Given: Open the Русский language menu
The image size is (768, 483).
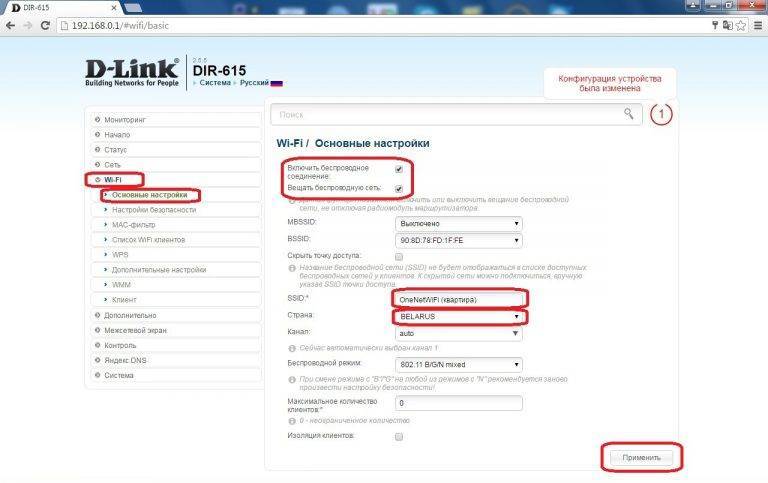Looking at the screenshot, I should (x=254, y=83).
